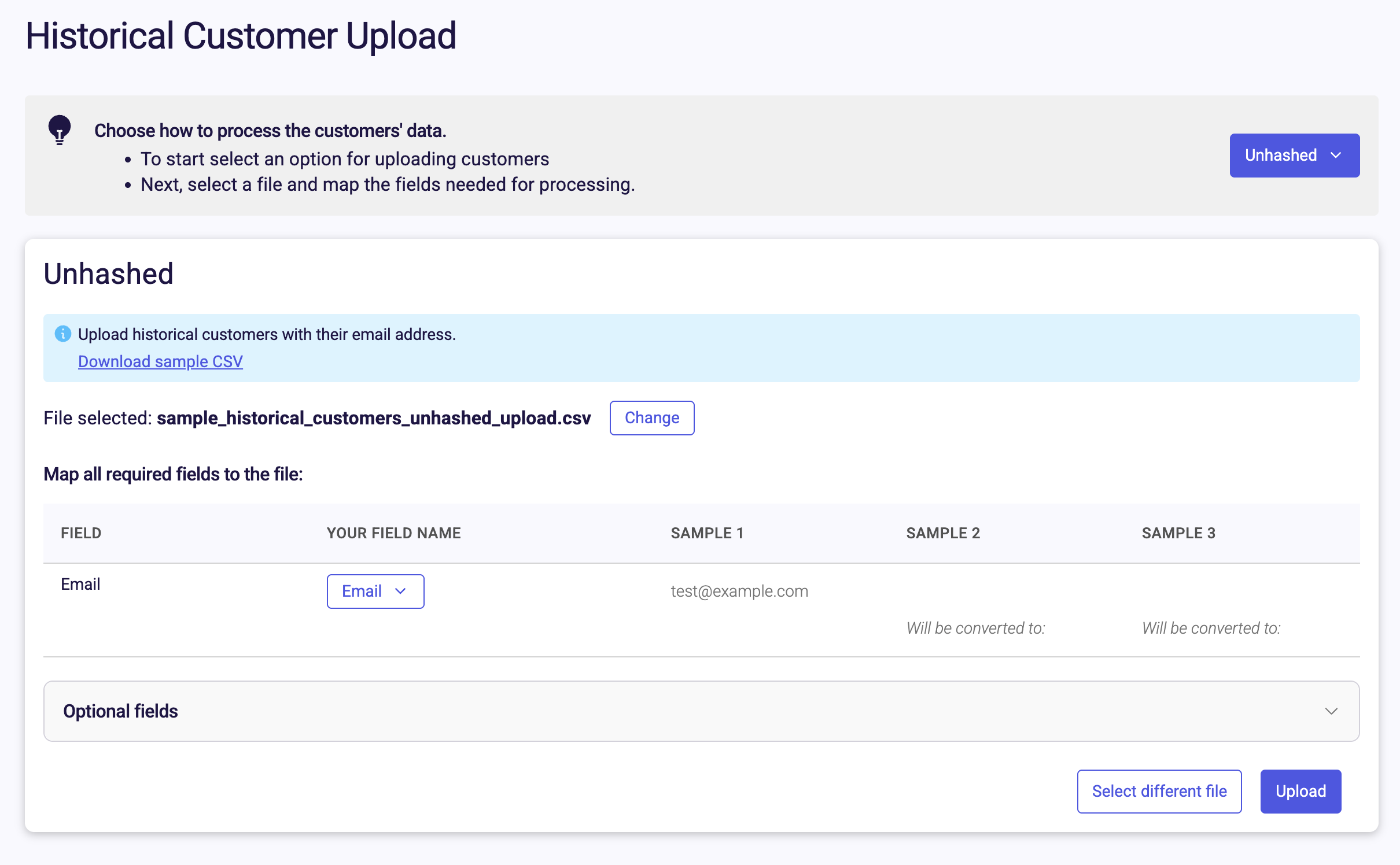Open the Email field name dropdown
Viewport: 1400px width, 865px height.
(x=375, y=591)
